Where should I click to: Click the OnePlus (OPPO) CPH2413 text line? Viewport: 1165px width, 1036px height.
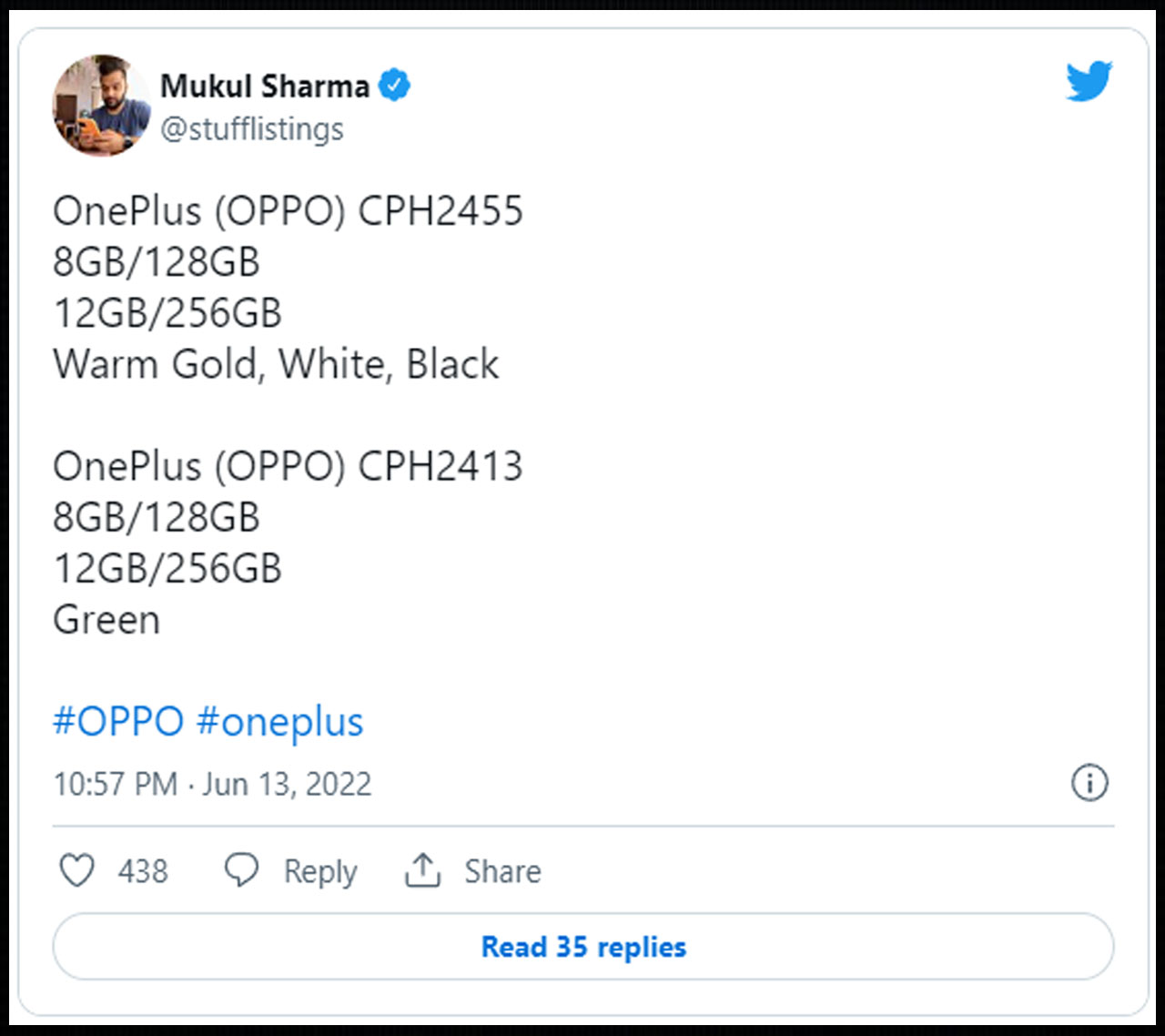288,467
